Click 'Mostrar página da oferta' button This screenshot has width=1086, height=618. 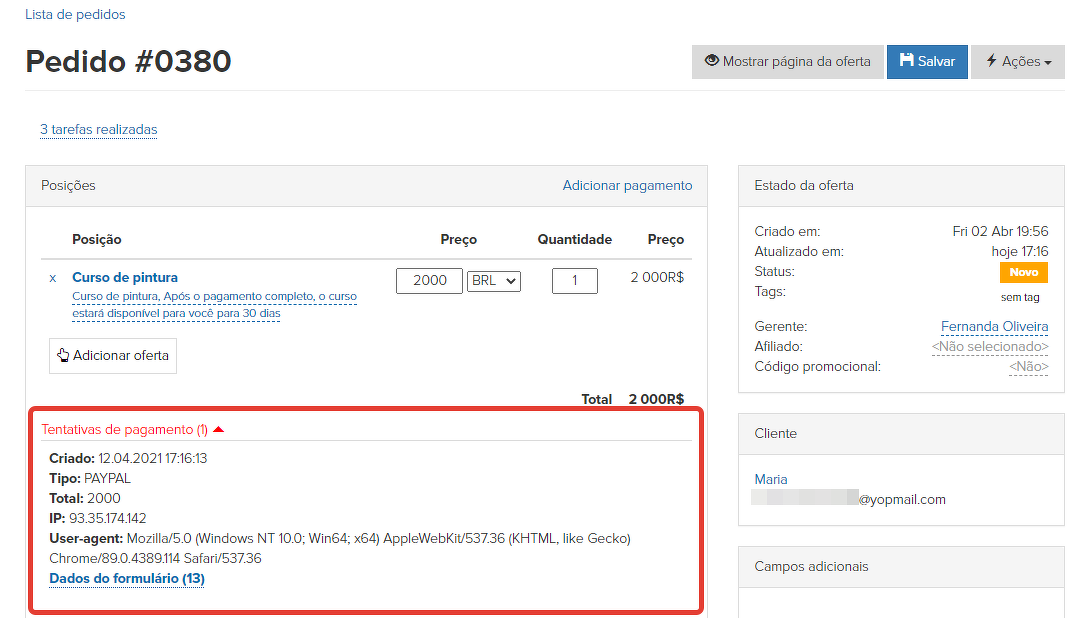tap(786, 61)
